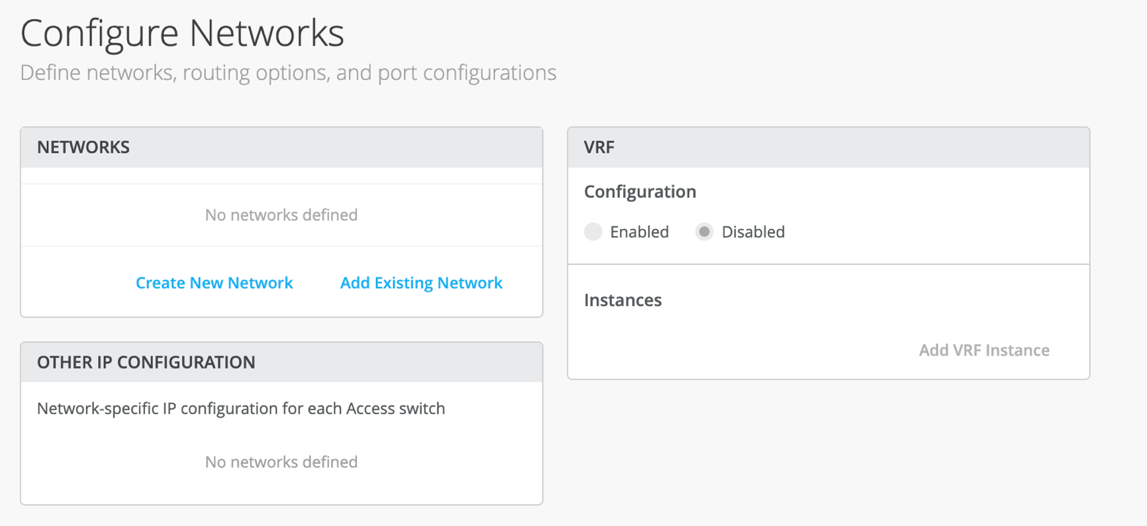
Task: Click the Configure Networks page title
Action: 182,33
